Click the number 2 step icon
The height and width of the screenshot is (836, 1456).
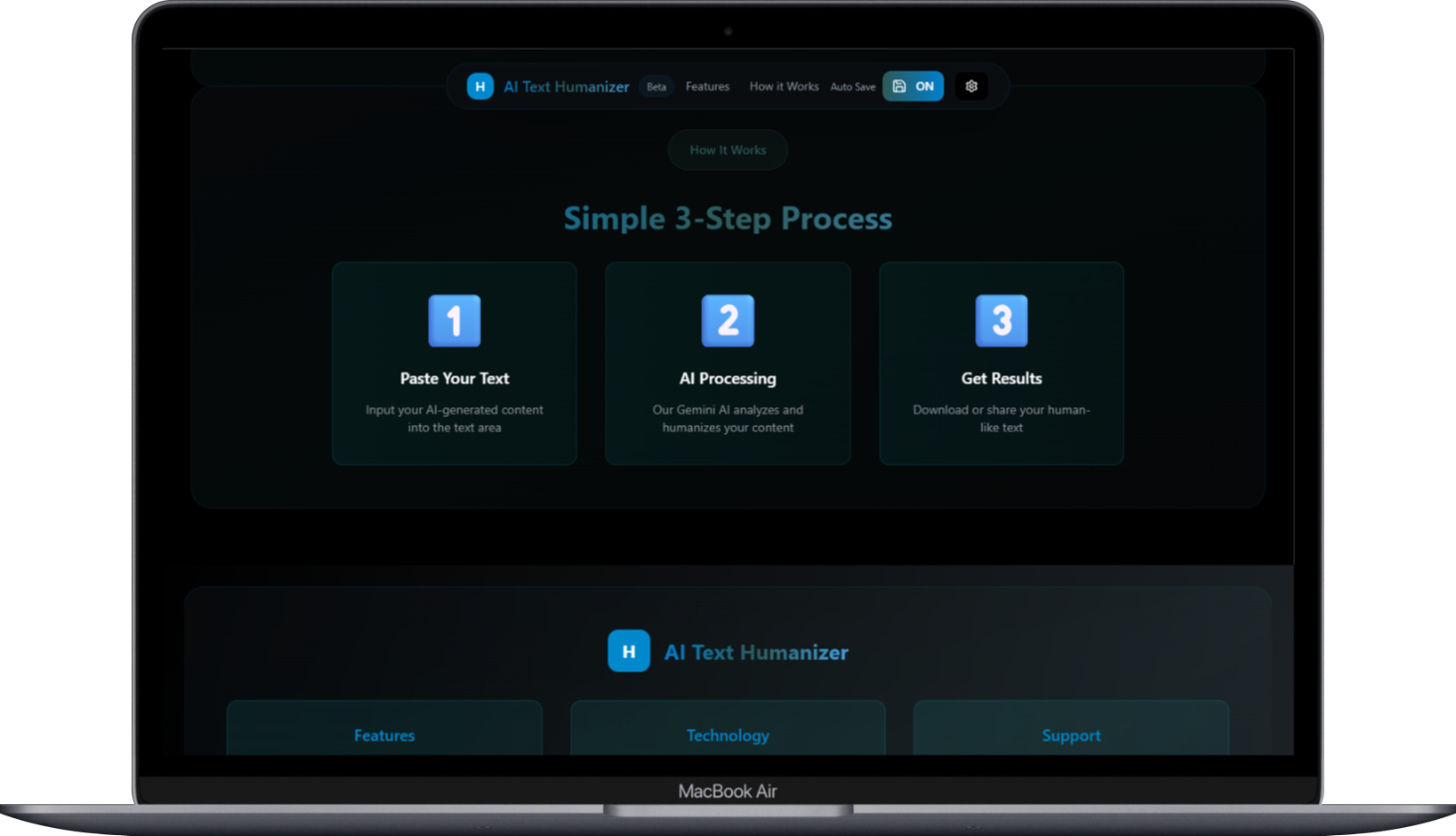(728, 321)
